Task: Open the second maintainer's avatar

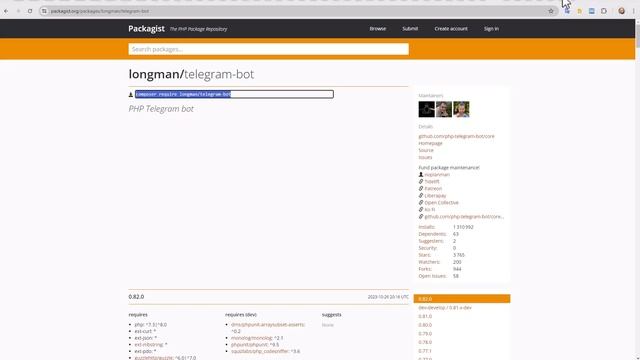Action: pos(444,109)
